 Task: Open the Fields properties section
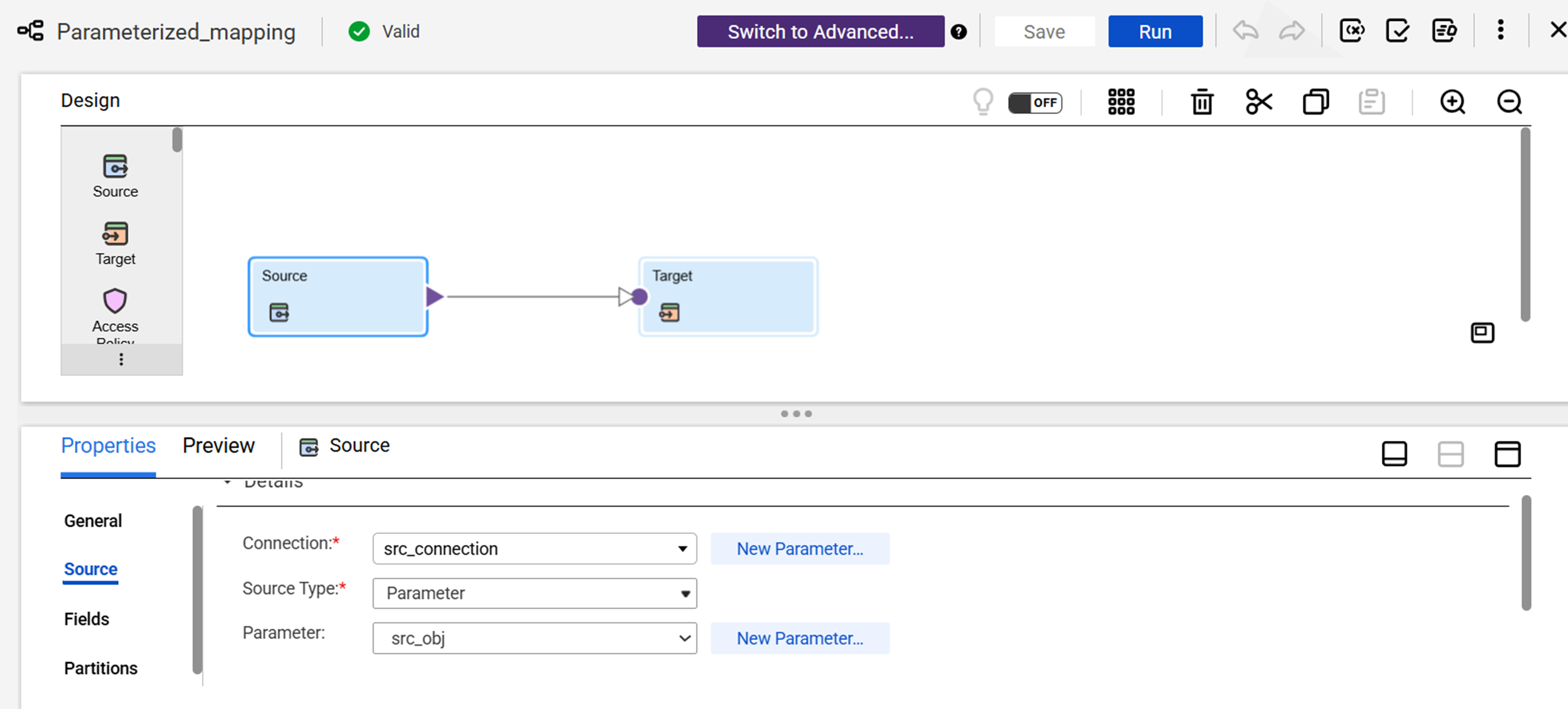click(x=87, y=619)
